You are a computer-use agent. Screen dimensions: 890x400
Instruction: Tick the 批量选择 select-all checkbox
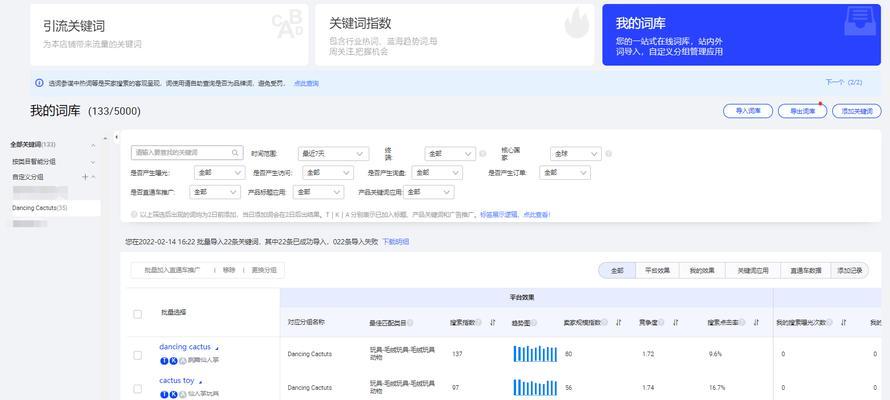pos(137,314)
